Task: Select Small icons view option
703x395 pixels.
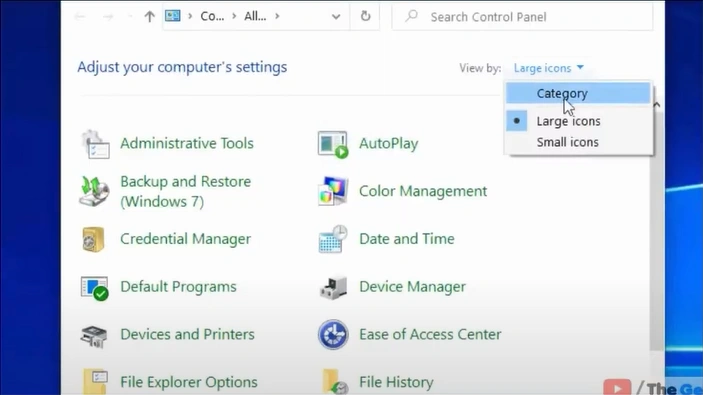Action: coord(578,142)
